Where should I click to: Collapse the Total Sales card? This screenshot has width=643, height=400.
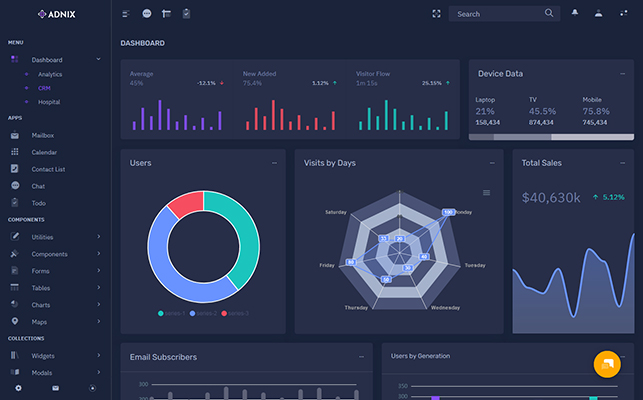tap(622, 163)
